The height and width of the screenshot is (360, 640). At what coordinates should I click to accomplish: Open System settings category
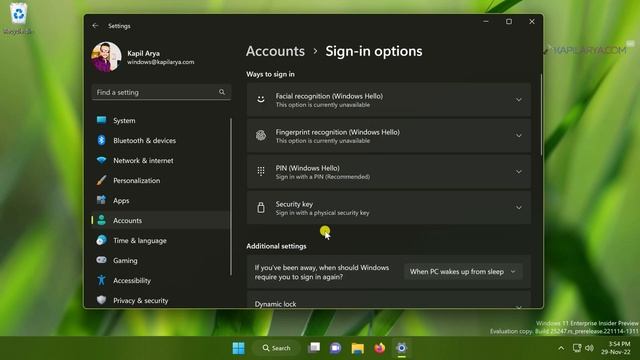pyautogui.click(x=160, y=120)
